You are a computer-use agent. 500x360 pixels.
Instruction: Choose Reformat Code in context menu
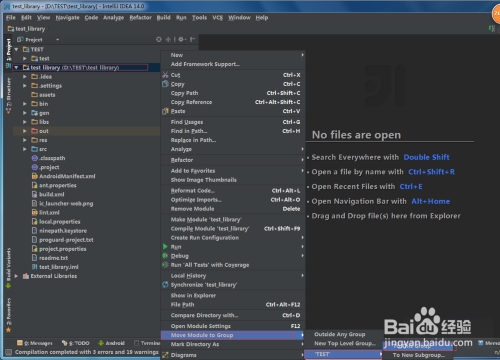(233, 191)
